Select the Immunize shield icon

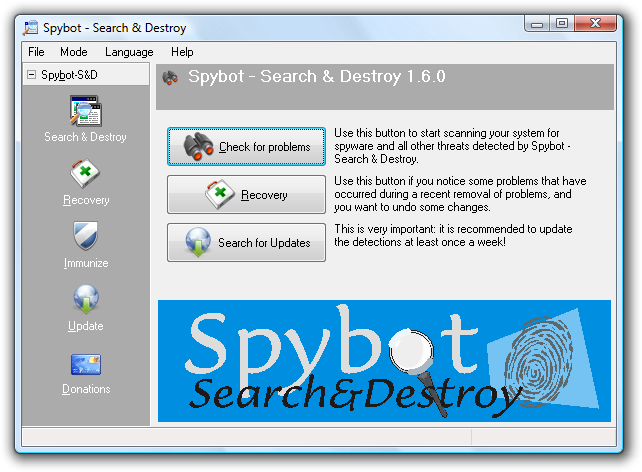86,236
